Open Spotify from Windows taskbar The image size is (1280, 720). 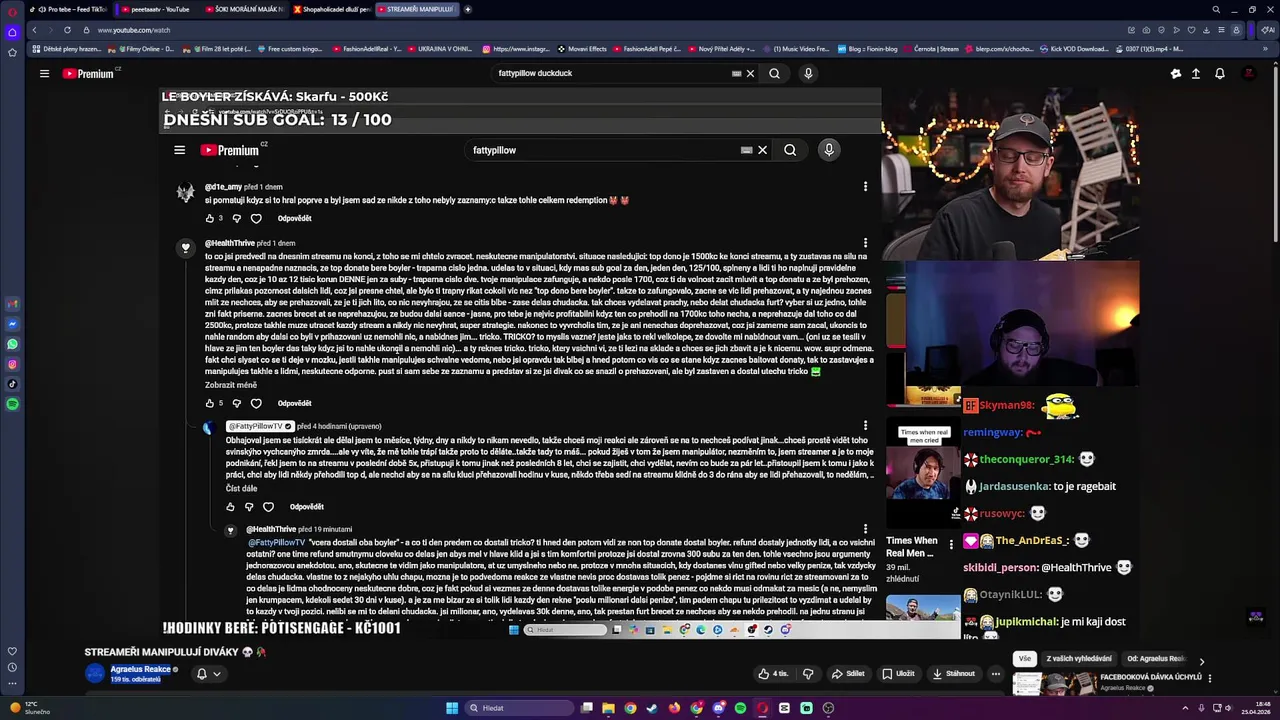[740, 708]
